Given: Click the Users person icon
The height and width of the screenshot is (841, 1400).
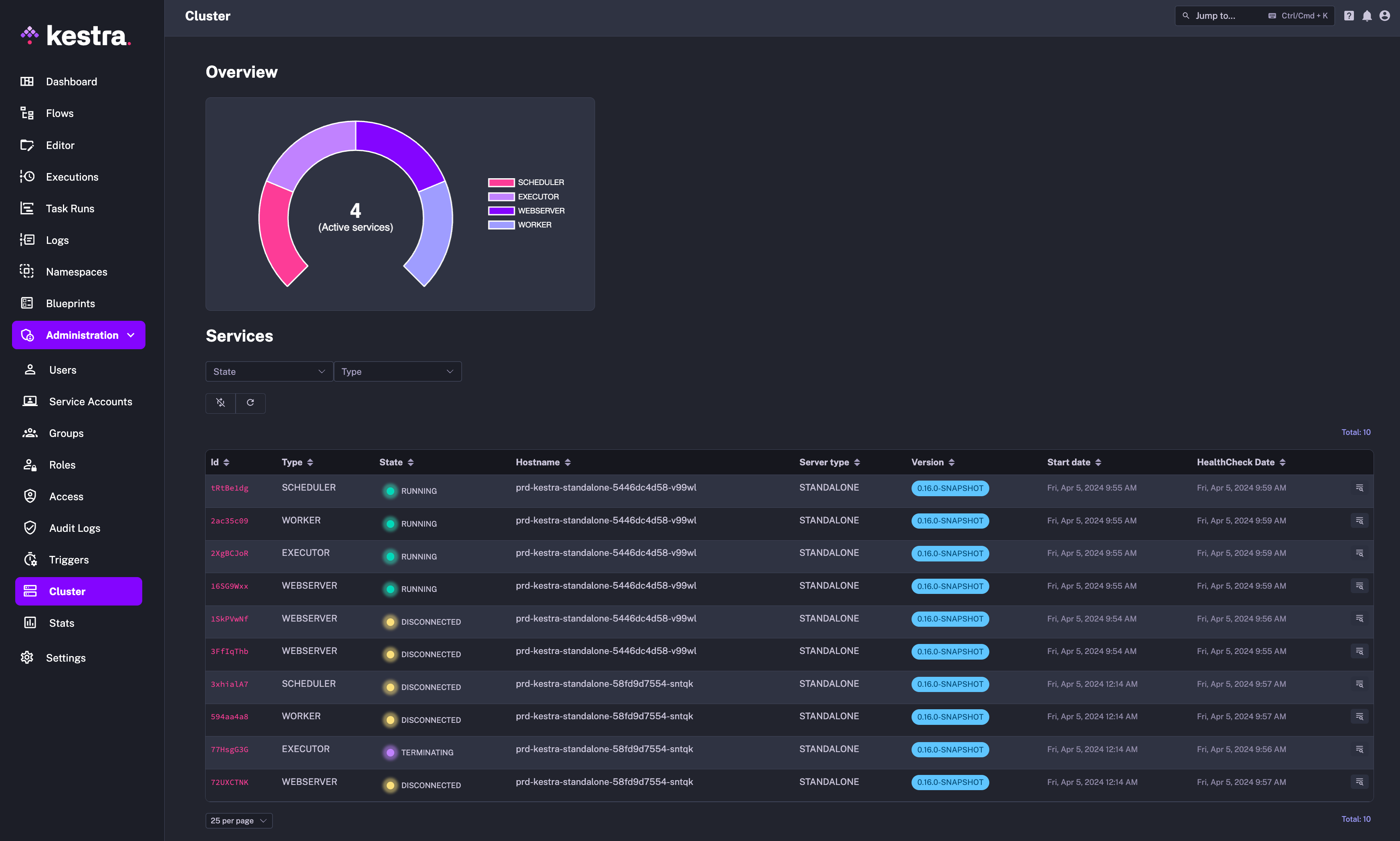Looking at the screenshot, I should point(30,370).
